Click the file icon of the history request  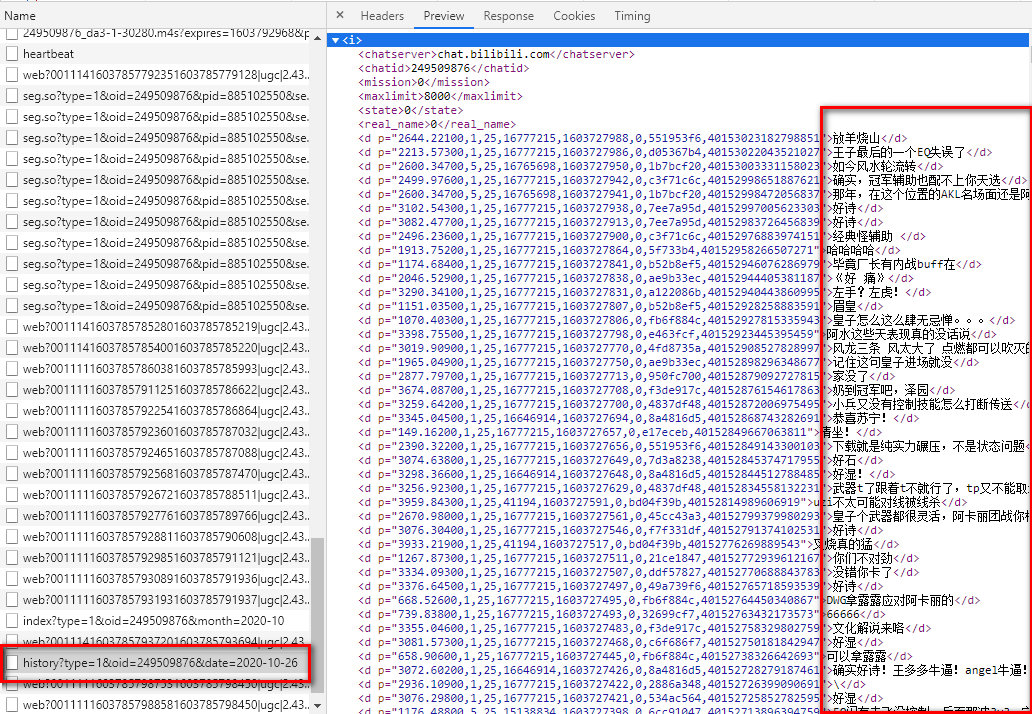(x=12, y=663)
